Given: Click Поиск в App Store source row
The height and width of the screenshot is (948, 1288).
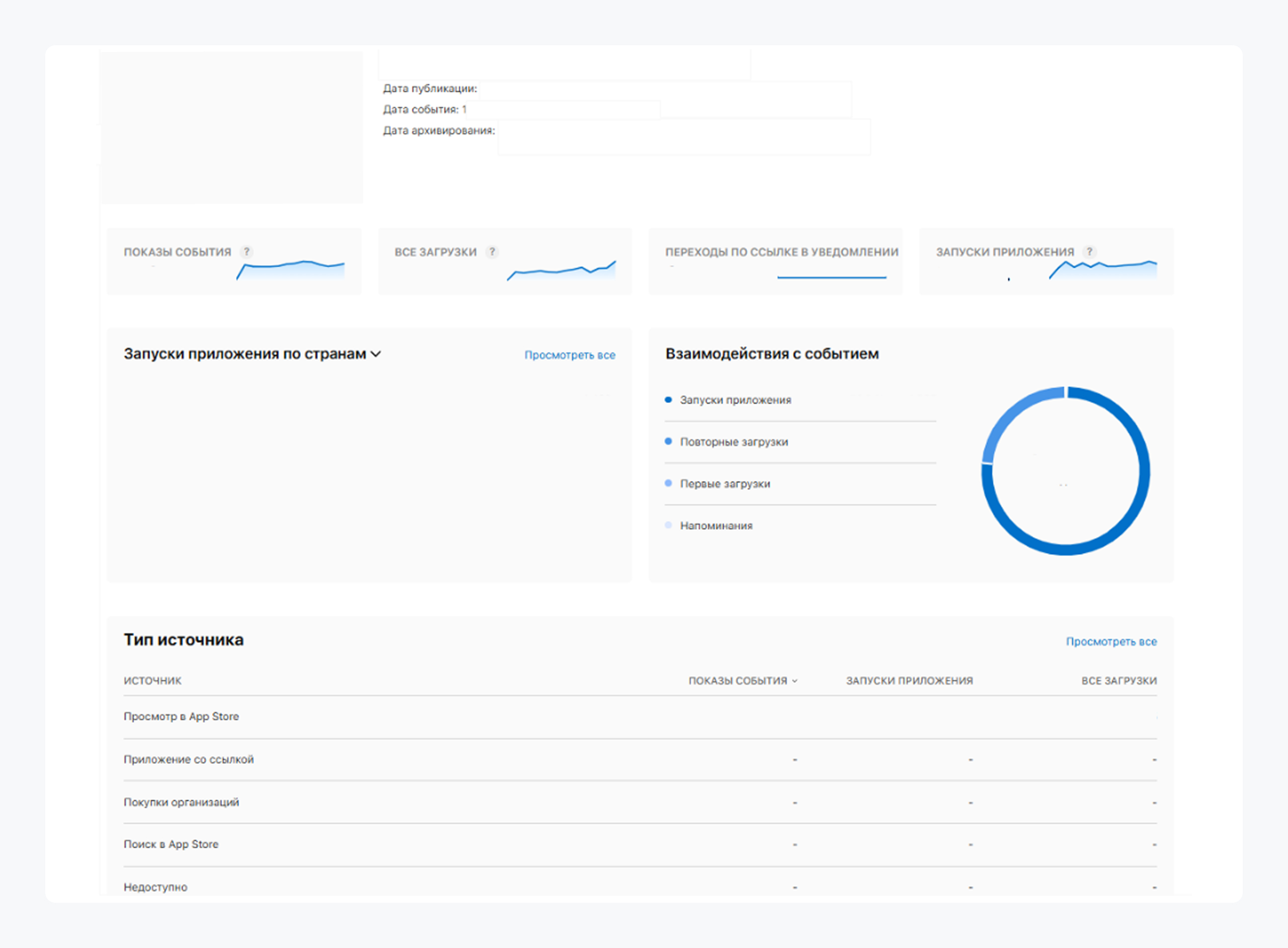Looking at the screenshot, I should coord(171,844).
